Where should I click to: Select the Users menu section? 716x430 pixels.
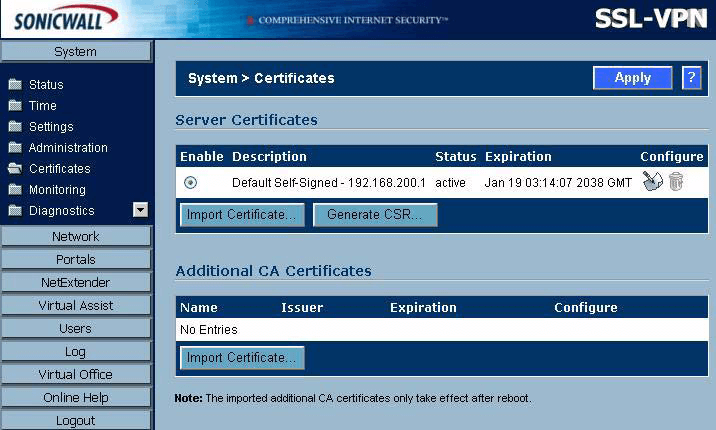pos(76,328)
